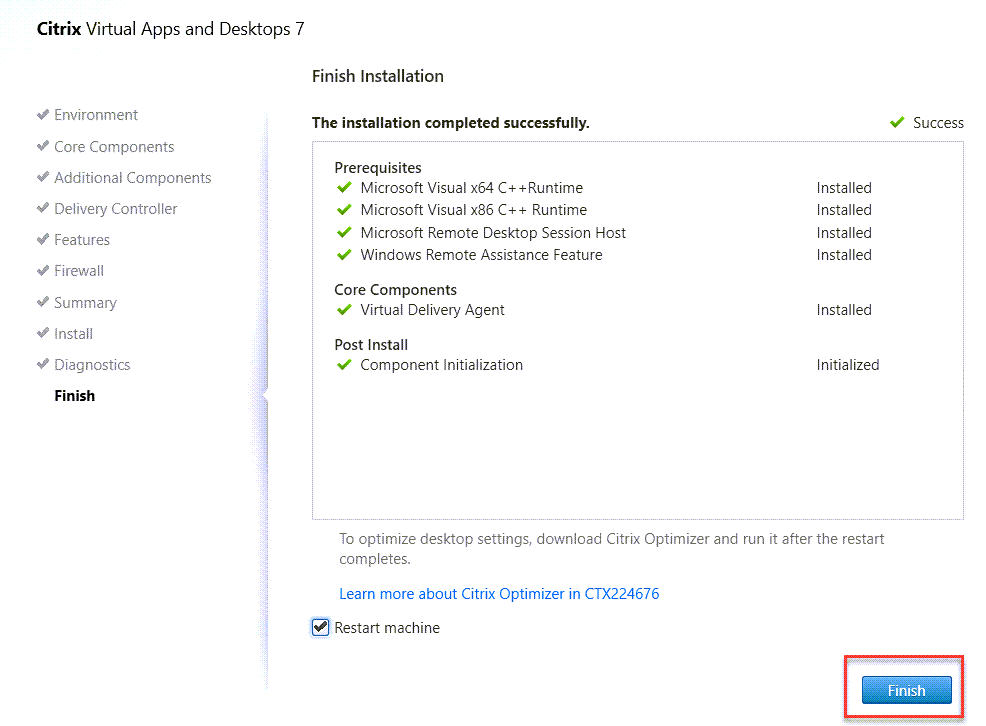
Task: Click the Finish button
Action: coord(906,690)
